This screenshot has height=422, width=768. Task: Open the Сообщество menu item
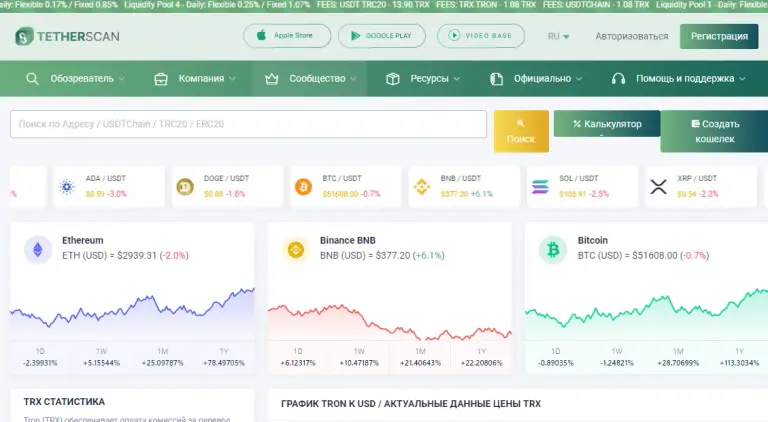click(x=317, y=79)
